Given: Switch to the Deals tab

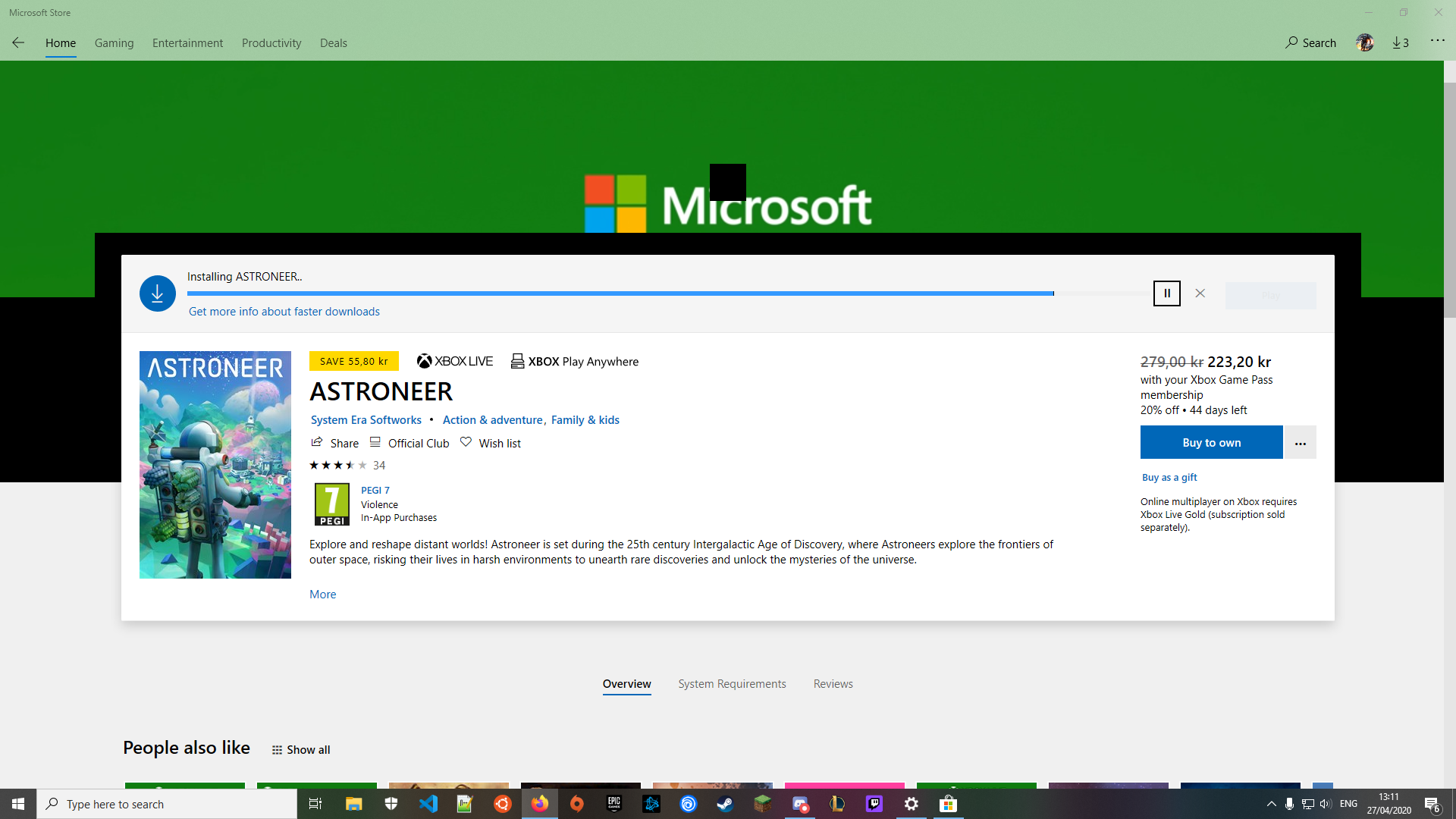Looking at the screenshot, I should point(334,42).
